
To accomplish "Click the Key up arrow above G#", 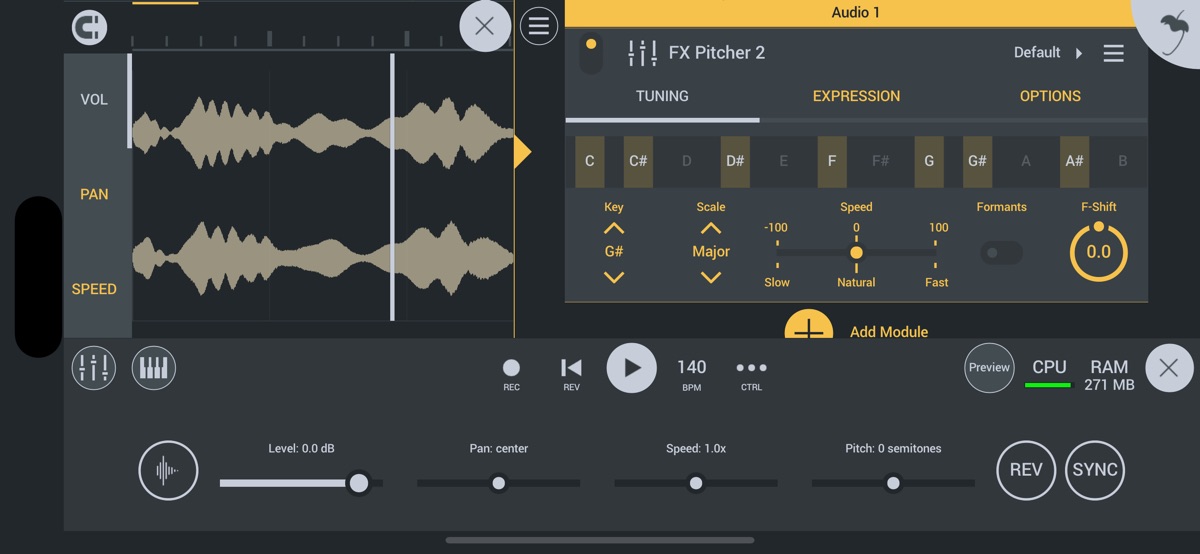I will coord(614,229).
